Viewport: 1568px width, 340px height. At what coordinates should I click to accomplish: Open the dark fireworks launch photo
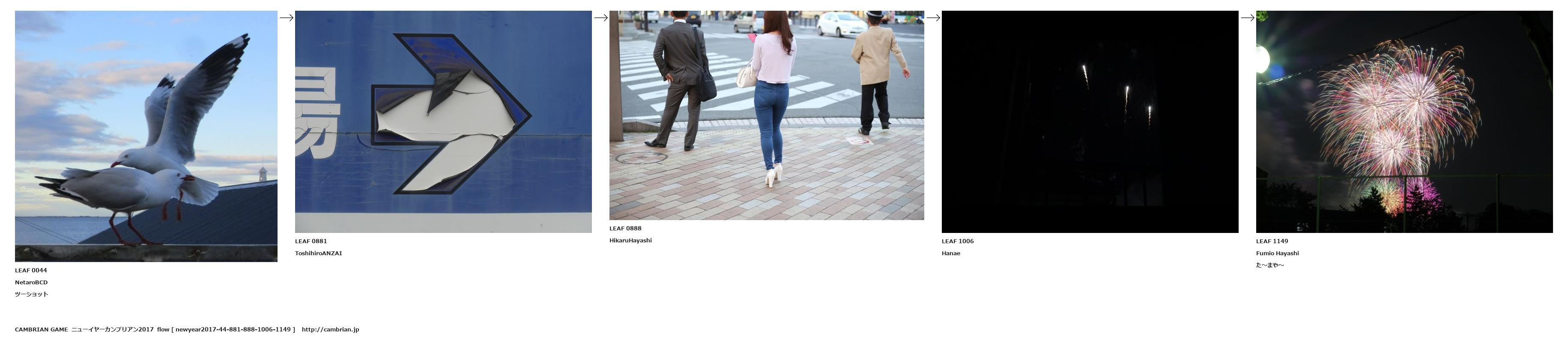(x=1090, y=122)
